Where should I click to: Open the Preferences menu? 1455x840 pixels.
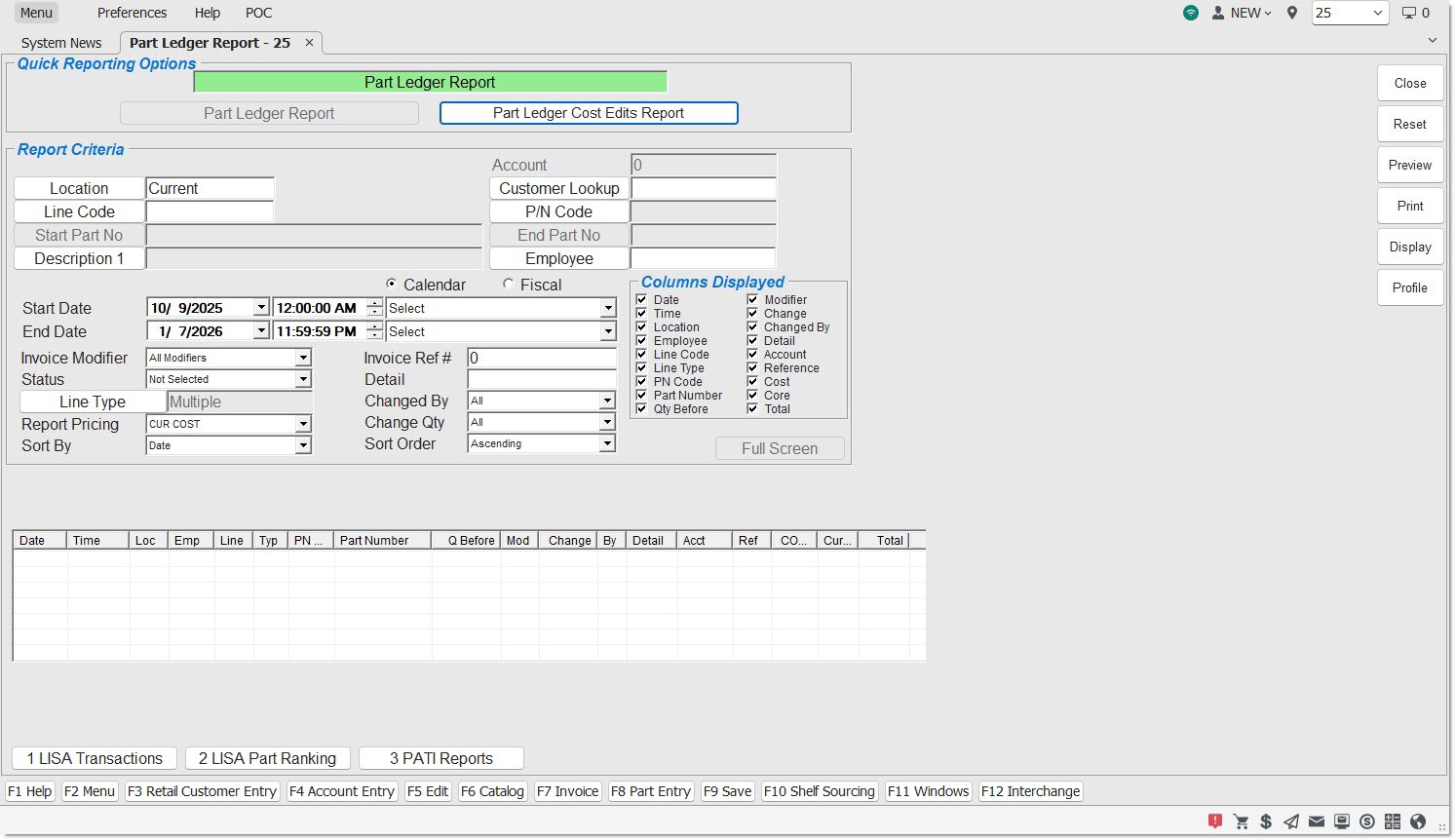tap(132, 13)
